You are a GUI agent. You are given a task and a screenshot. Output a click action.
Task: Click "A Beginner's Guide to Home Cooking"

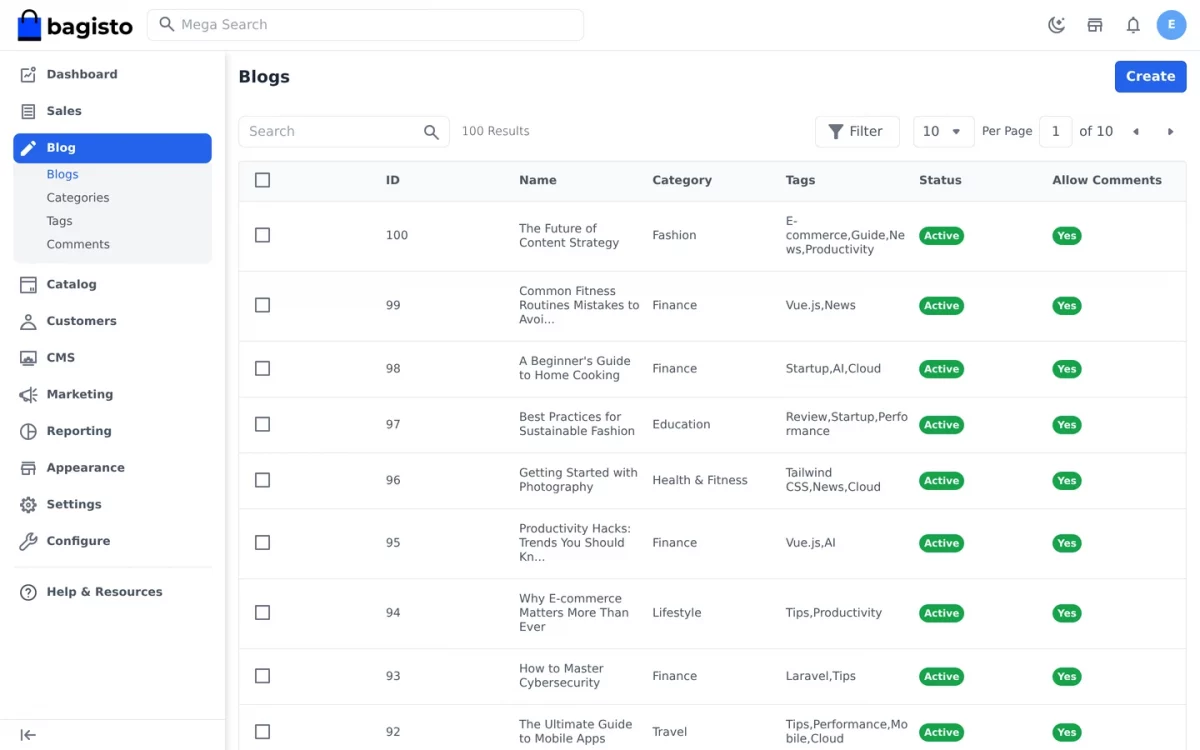[x=575, y=368]
